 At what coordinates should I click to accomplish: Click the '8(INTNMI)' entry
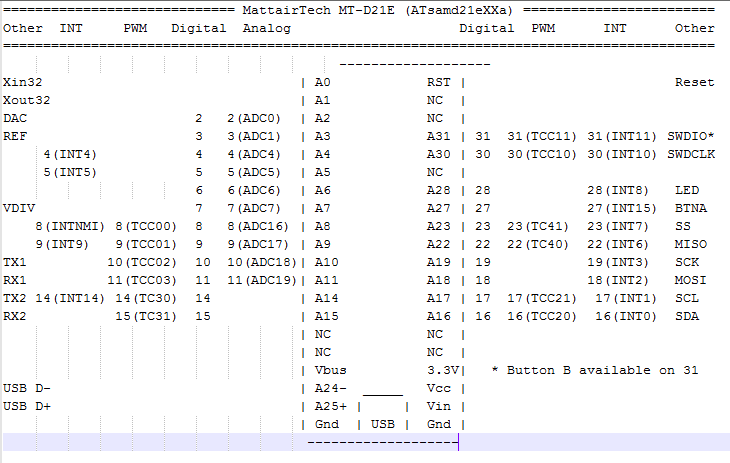pyautogui.click(x=70, y=226)
